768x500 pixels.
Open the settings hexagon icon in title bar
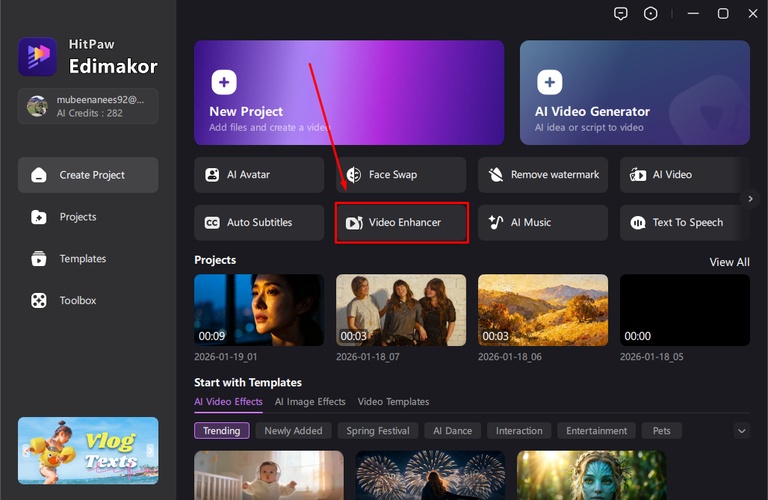point(650,13)
